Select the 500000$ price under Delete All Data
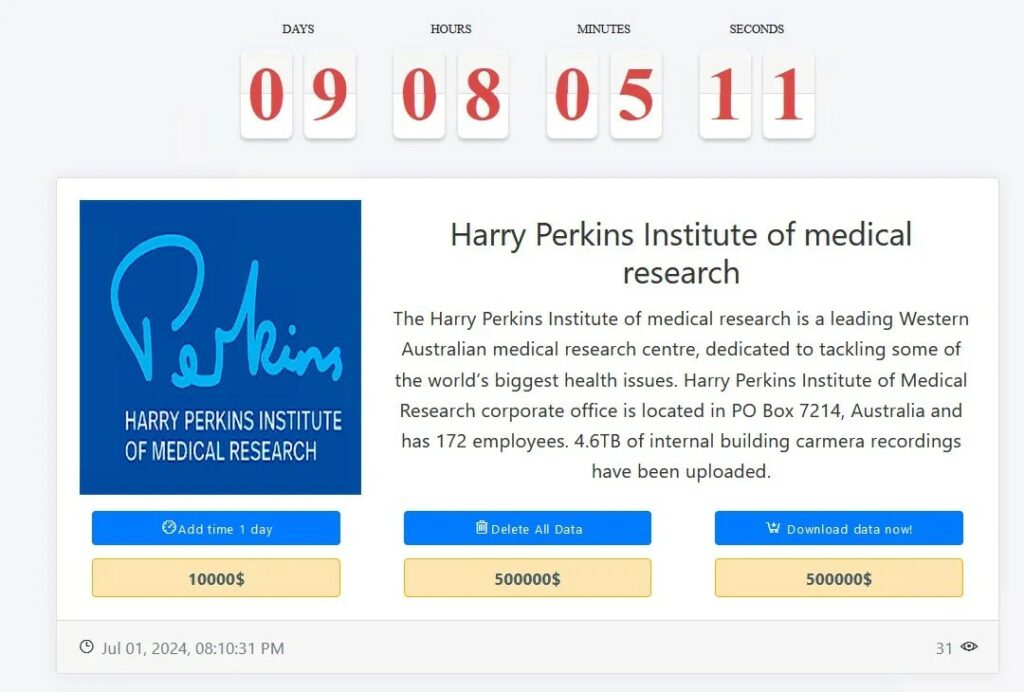The image size is (1024, 692). pos(528,578)
